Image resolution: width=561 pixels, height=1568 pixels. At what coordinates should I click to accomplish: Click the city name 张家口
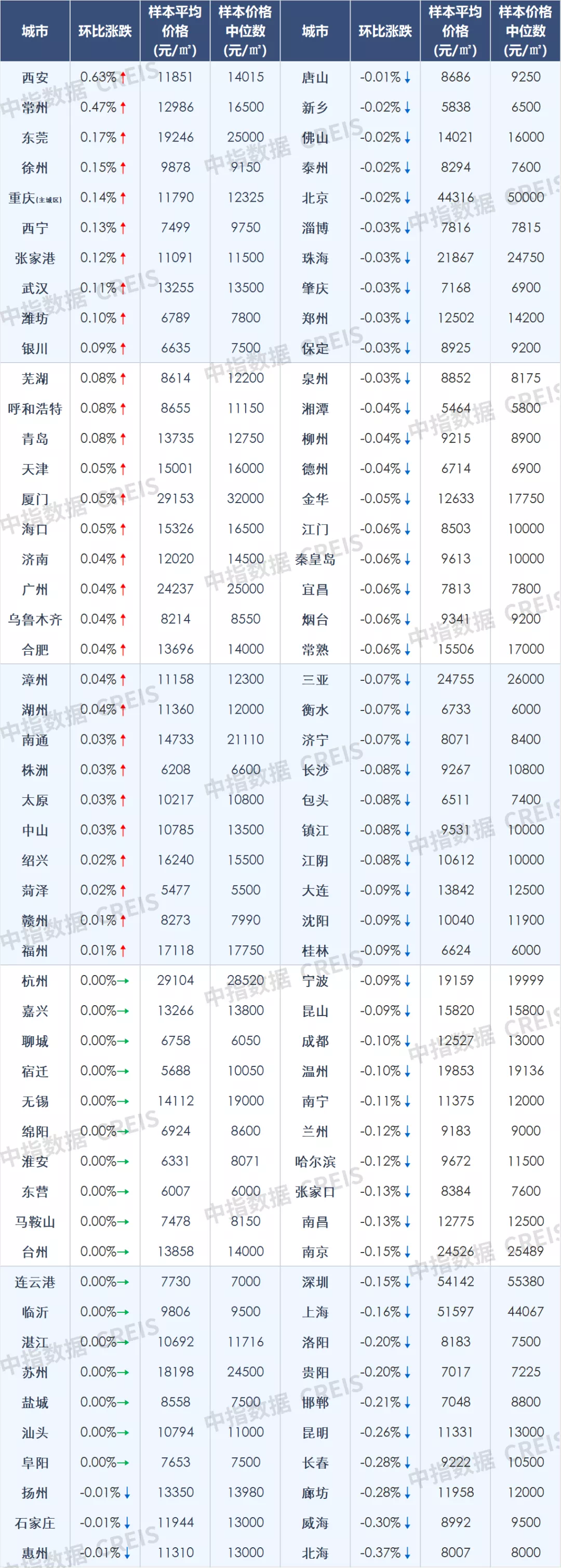tap(315, 1192)
